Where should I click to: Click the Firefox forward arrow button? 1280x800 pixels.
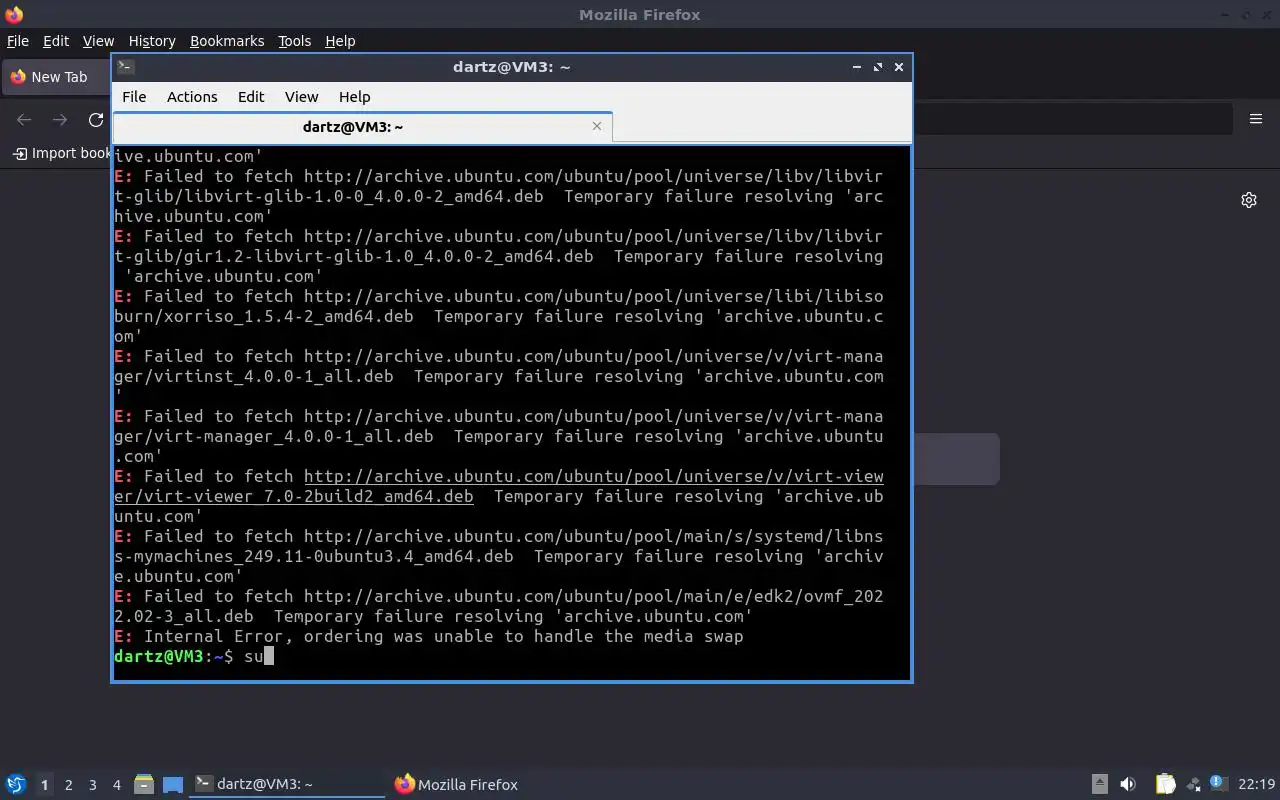click(x=60, y=120)
